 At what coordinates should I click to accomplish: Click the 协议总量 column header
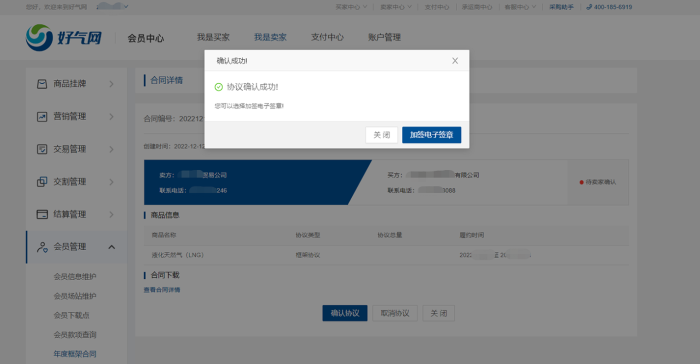[x=390, y=235]
